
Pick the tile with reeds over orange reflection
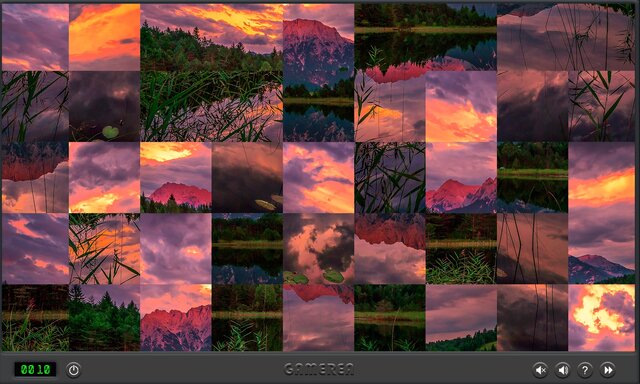pos(104,249)
